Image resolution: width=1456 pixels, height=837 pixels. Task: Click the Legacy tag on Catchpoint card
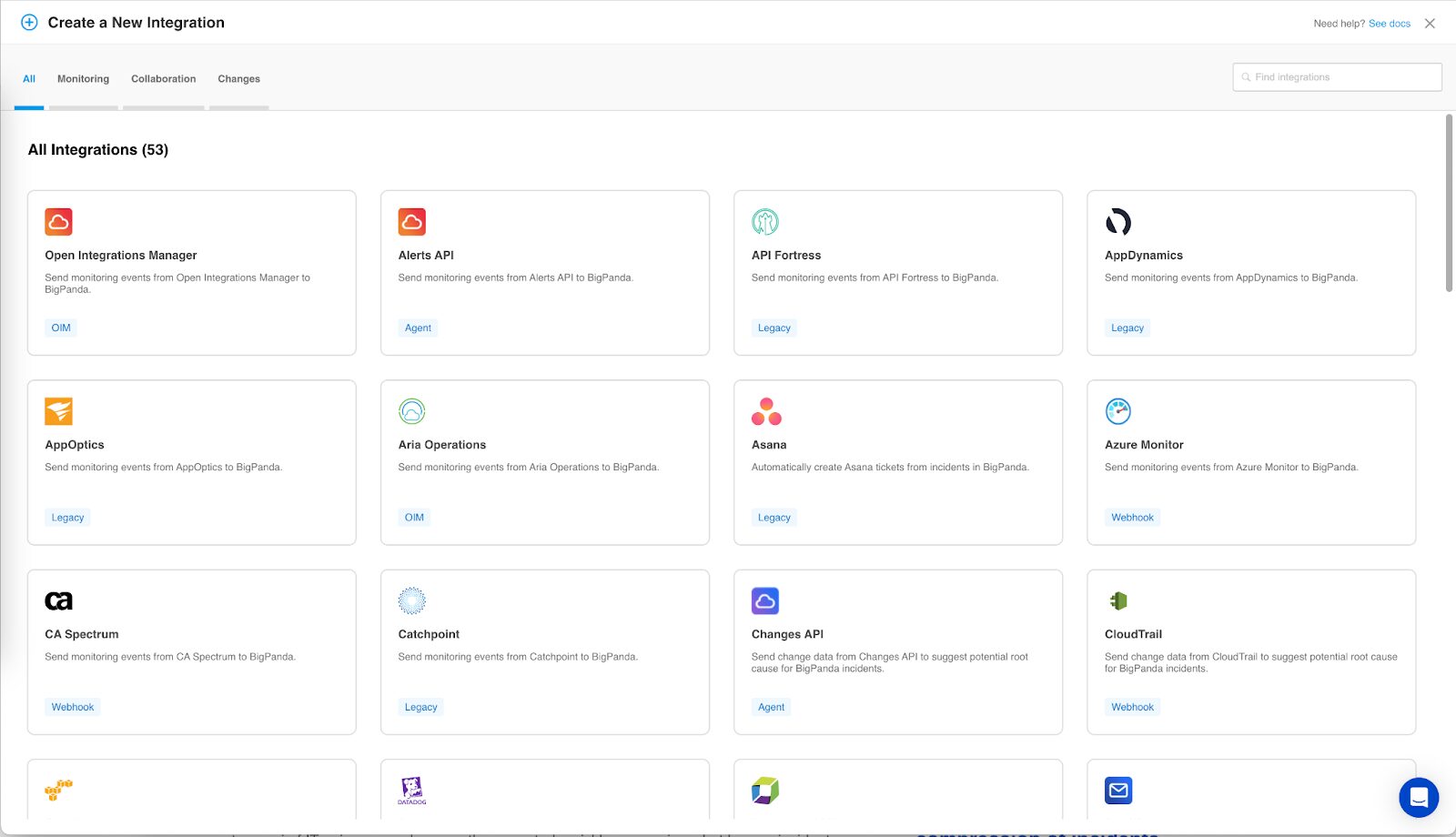(x=420, y=707)
